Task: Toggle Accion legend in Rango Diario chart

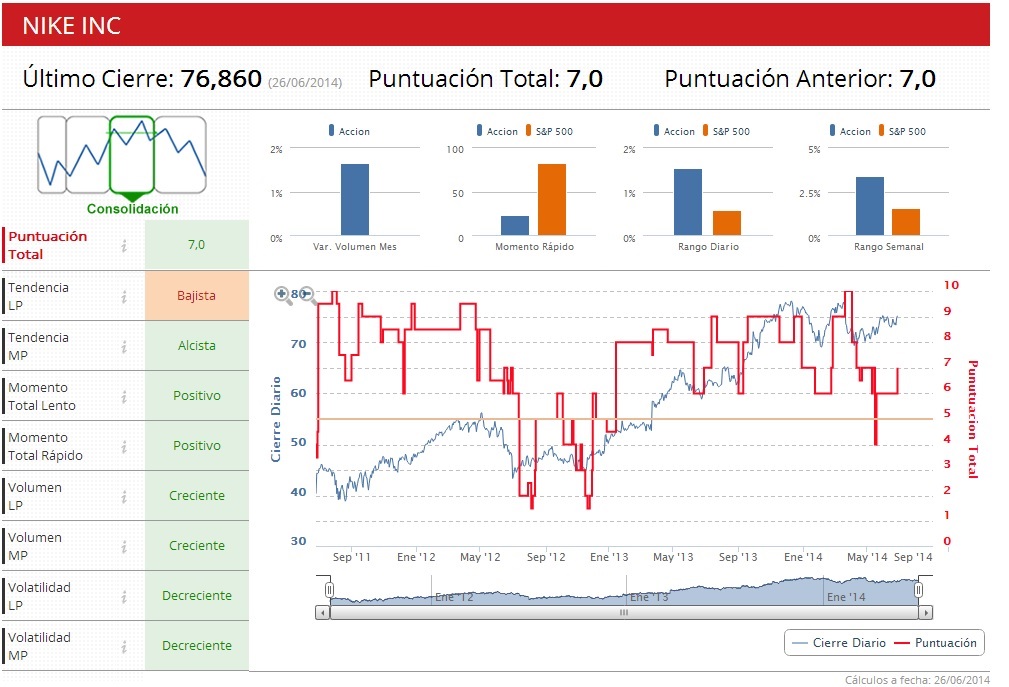Action: pyautogui.click(x=674, y=131)
